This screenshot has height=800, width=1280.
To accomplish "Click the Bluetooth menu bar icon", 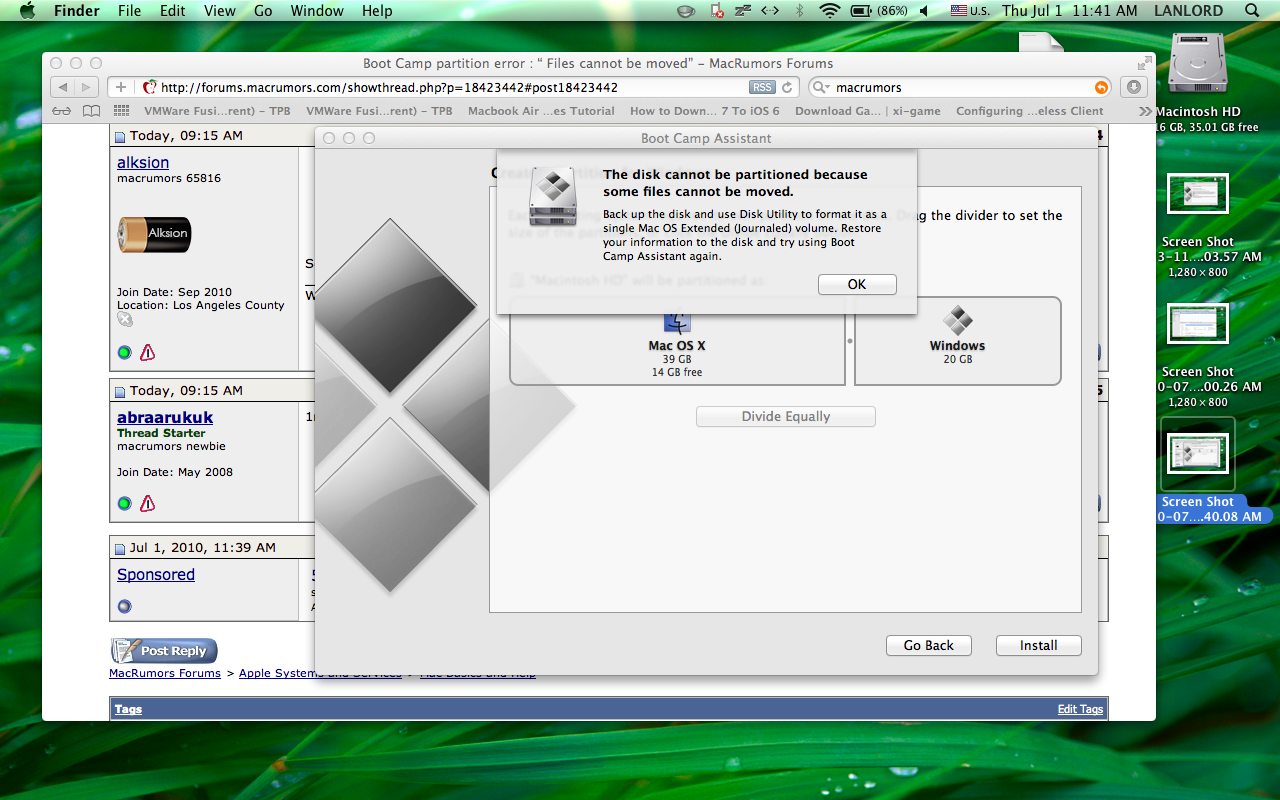I will pyautogui.click(x=799, y=11).
